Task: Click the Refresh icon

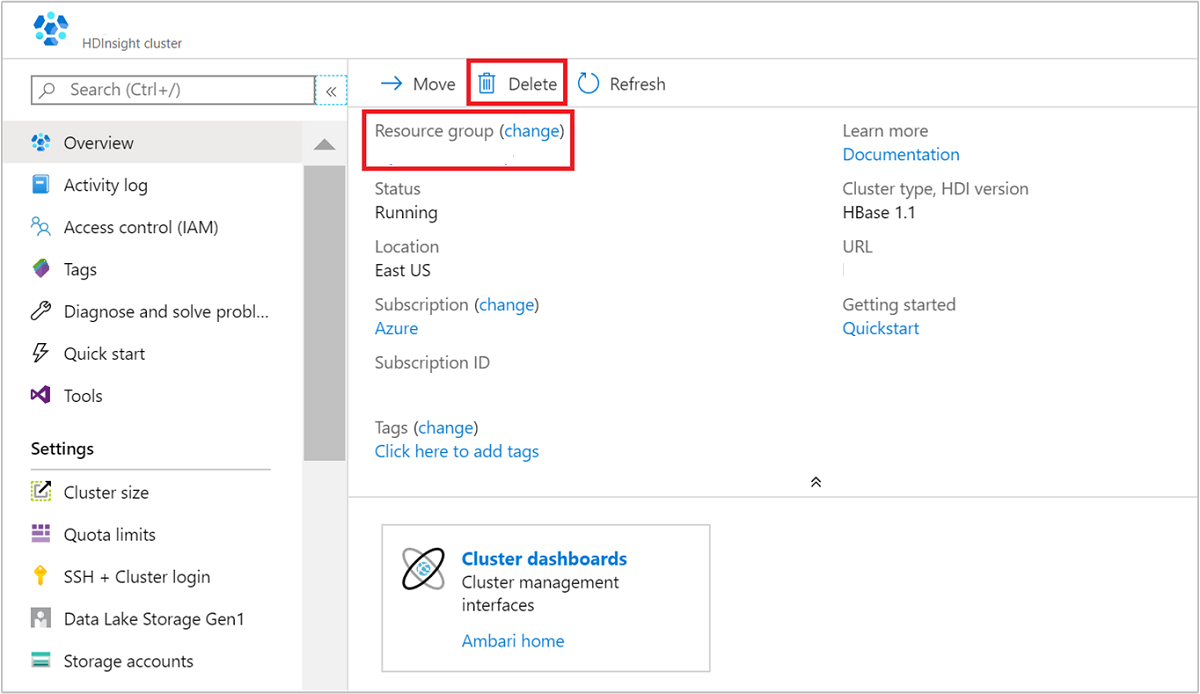Action: click(590, 84)
